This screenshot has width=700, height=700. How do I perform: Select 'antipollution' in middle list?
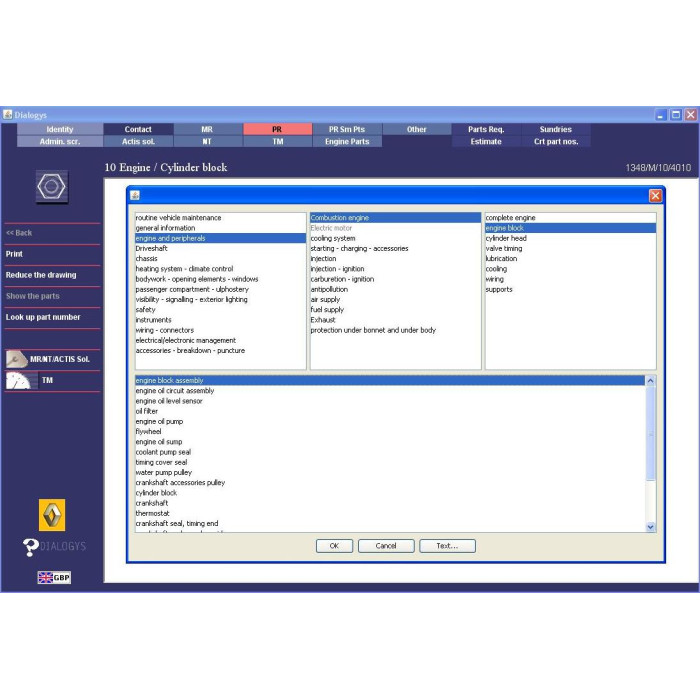click(x=396, y=289)
